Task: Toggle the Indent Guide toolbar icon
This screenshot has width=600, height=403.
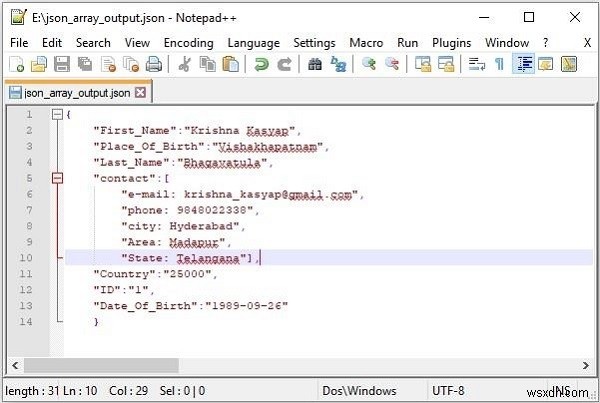Action: (523, 64)
